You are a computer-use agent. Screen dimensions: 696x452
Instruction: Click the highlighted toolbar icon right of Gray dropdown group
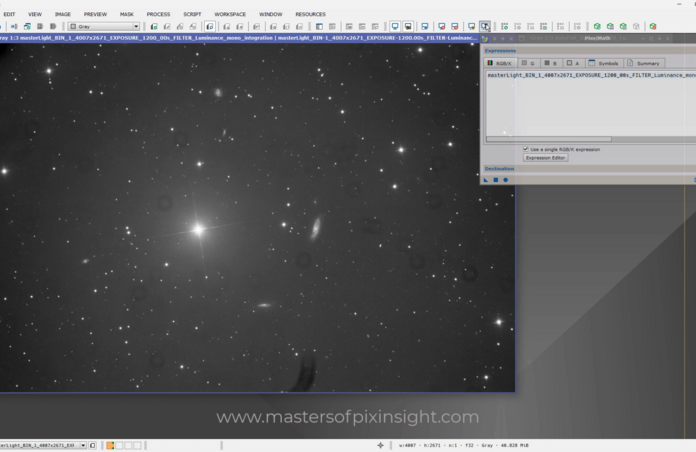(210, 27)
